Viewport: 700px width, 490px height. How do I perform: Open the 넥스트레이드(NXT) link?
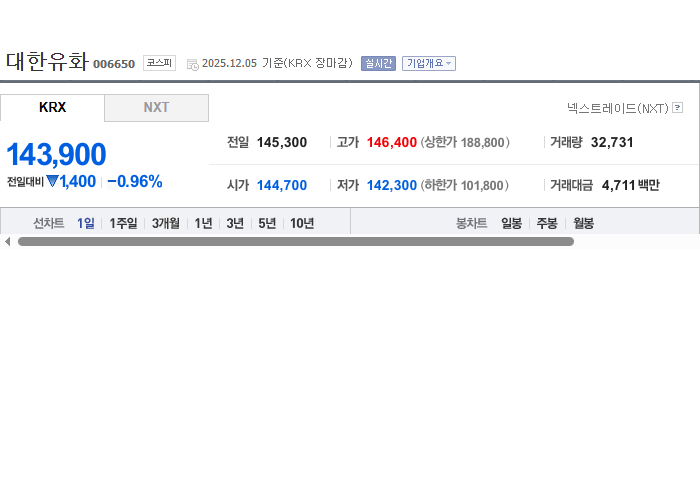(618, 108)
